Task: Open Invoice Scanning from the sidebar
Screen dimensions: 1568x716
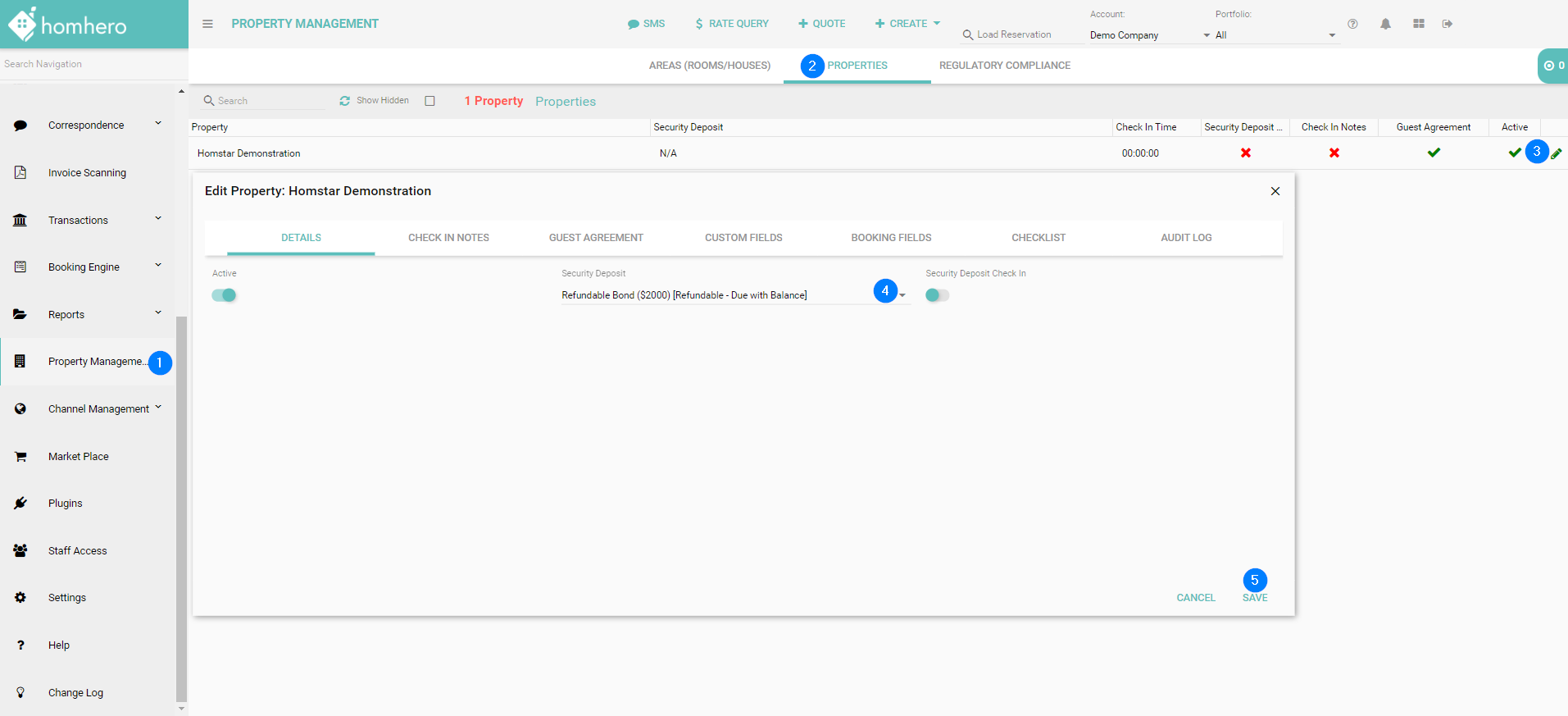Action: [x=87, y=173]
